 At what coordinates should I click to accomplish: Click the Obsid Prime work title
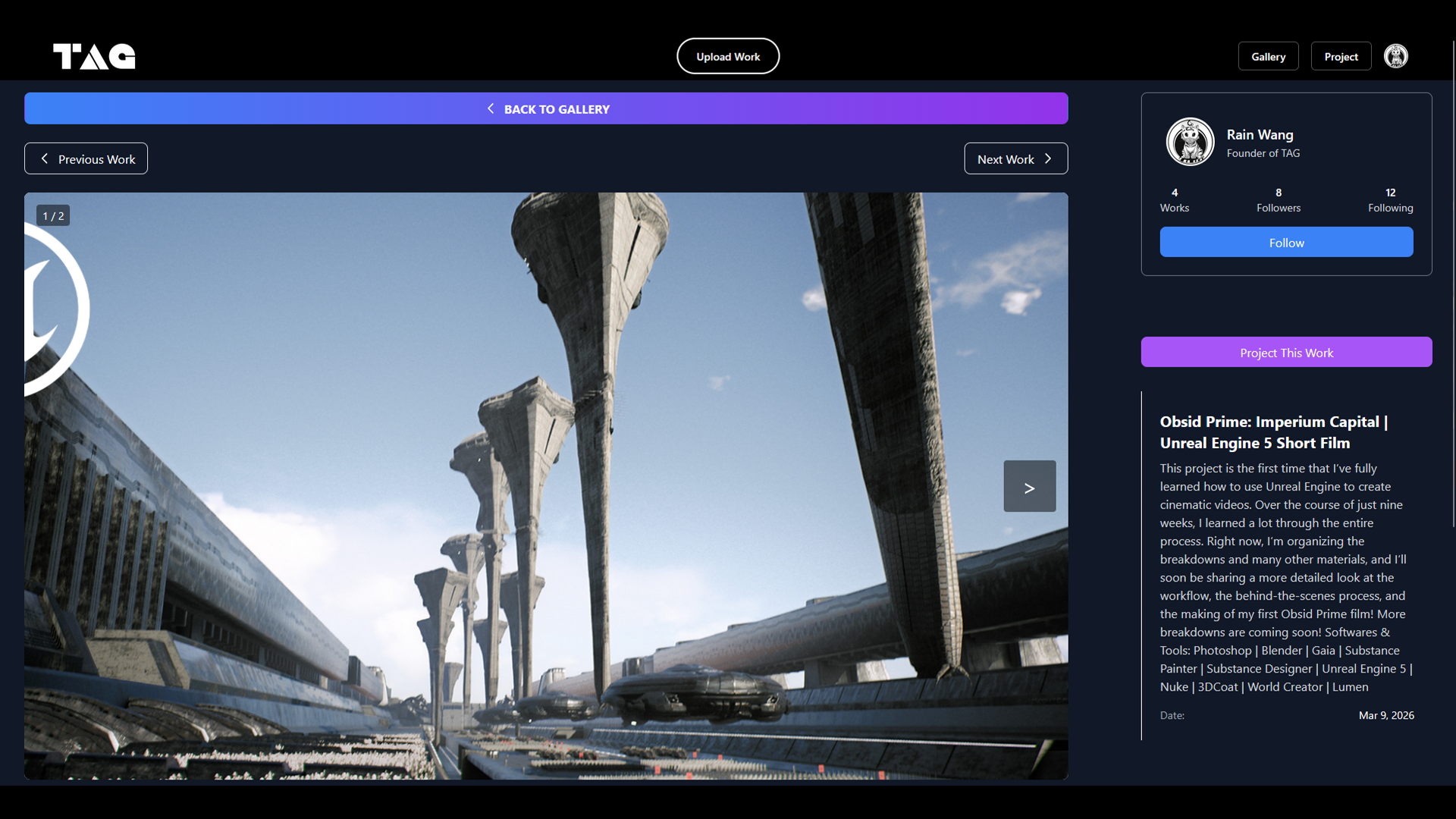coord(1274,432)
